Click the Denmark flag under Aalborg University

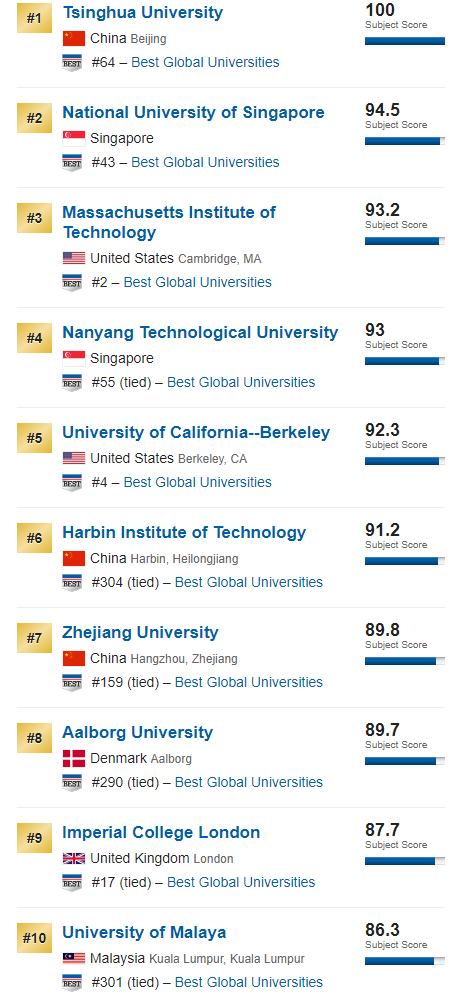[74, 759]
